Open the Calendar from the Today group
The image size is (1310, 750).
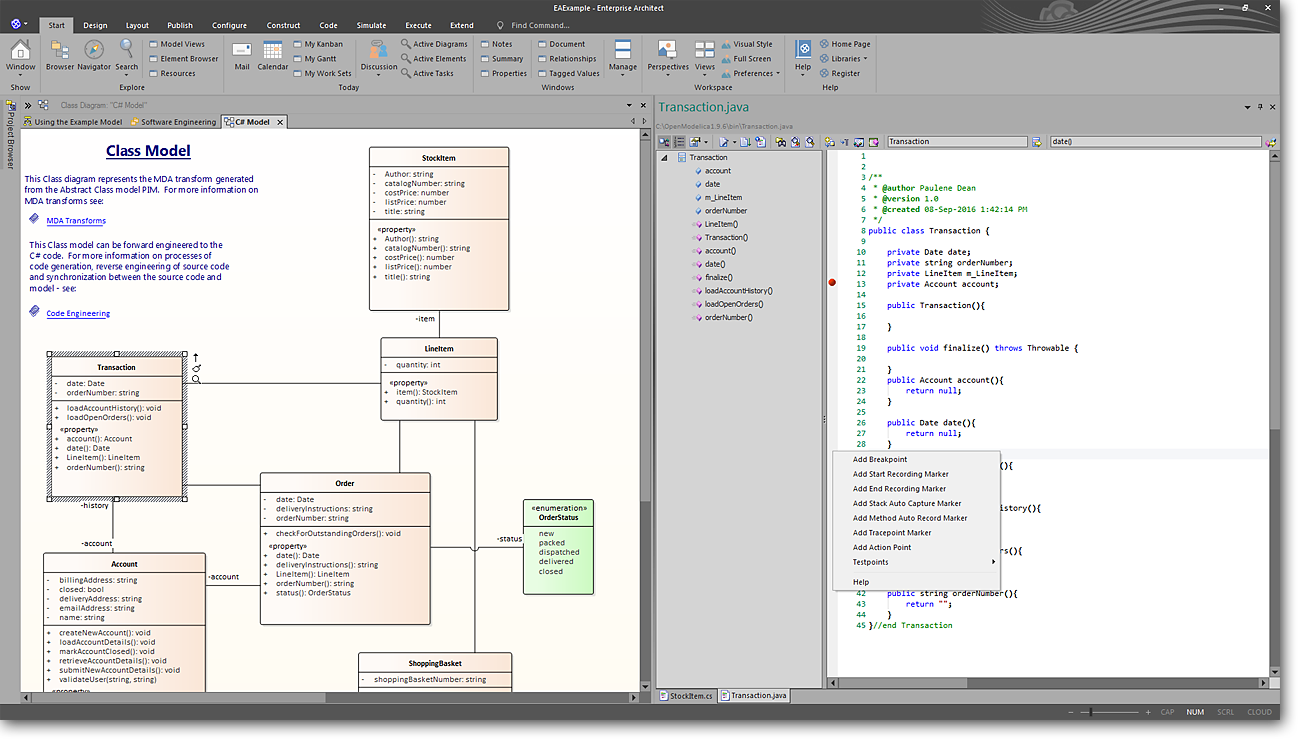point(273,51)
